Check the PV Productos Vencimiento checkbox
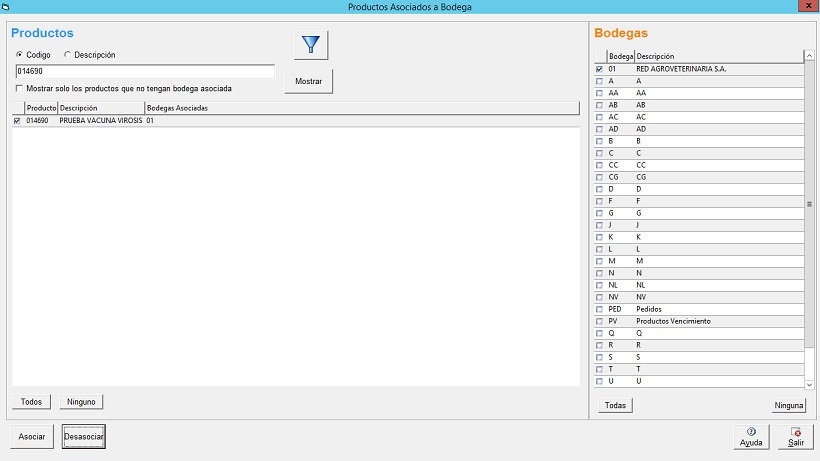Viewport: 820px width, 461px height. tap(599, 321)
